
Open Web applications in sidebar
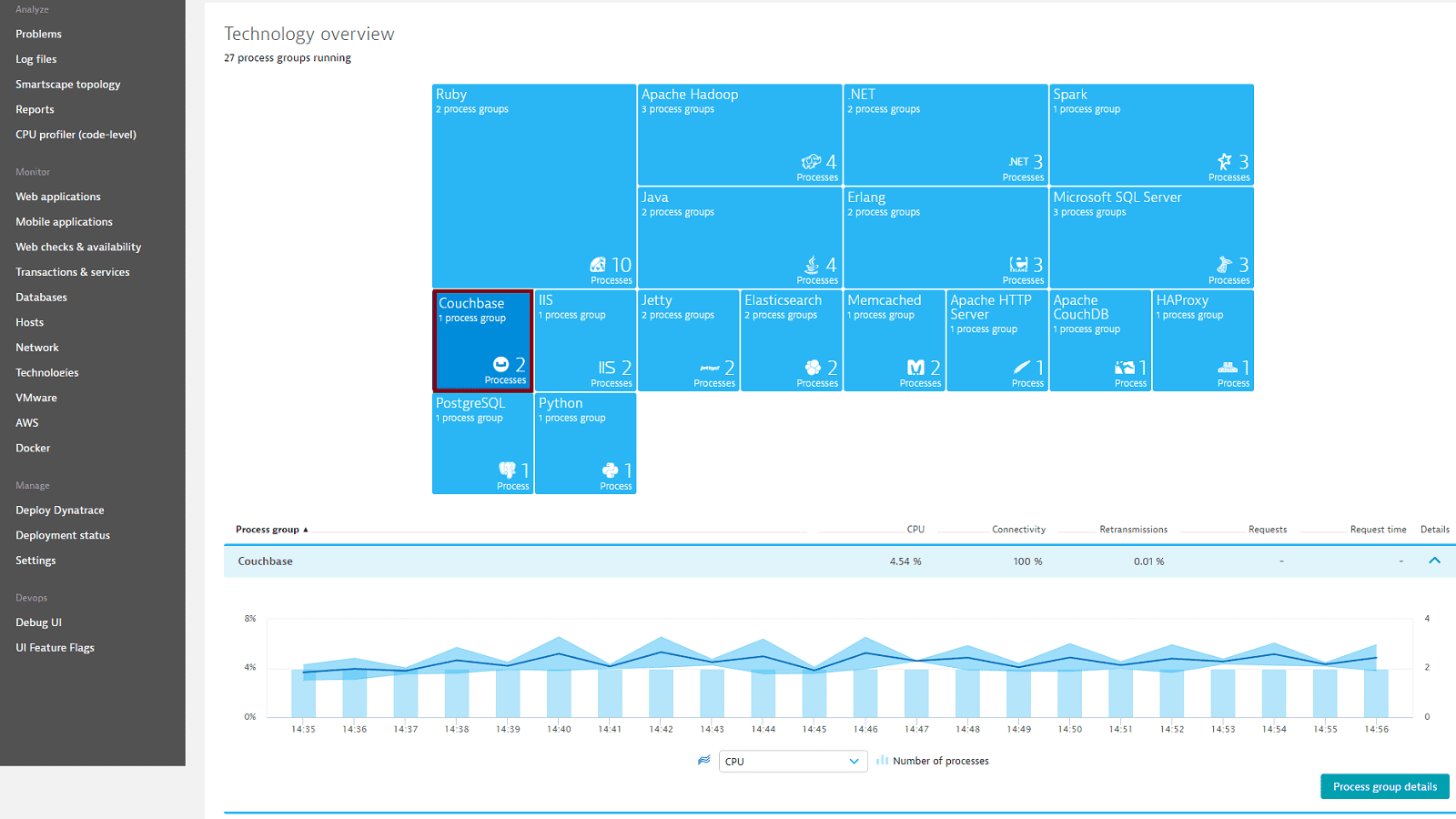57,197
